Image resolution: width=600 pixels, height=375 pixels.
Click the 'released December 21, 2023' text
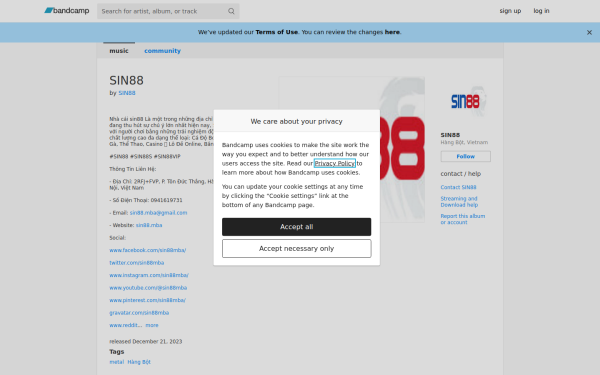[x=146, y=342]
